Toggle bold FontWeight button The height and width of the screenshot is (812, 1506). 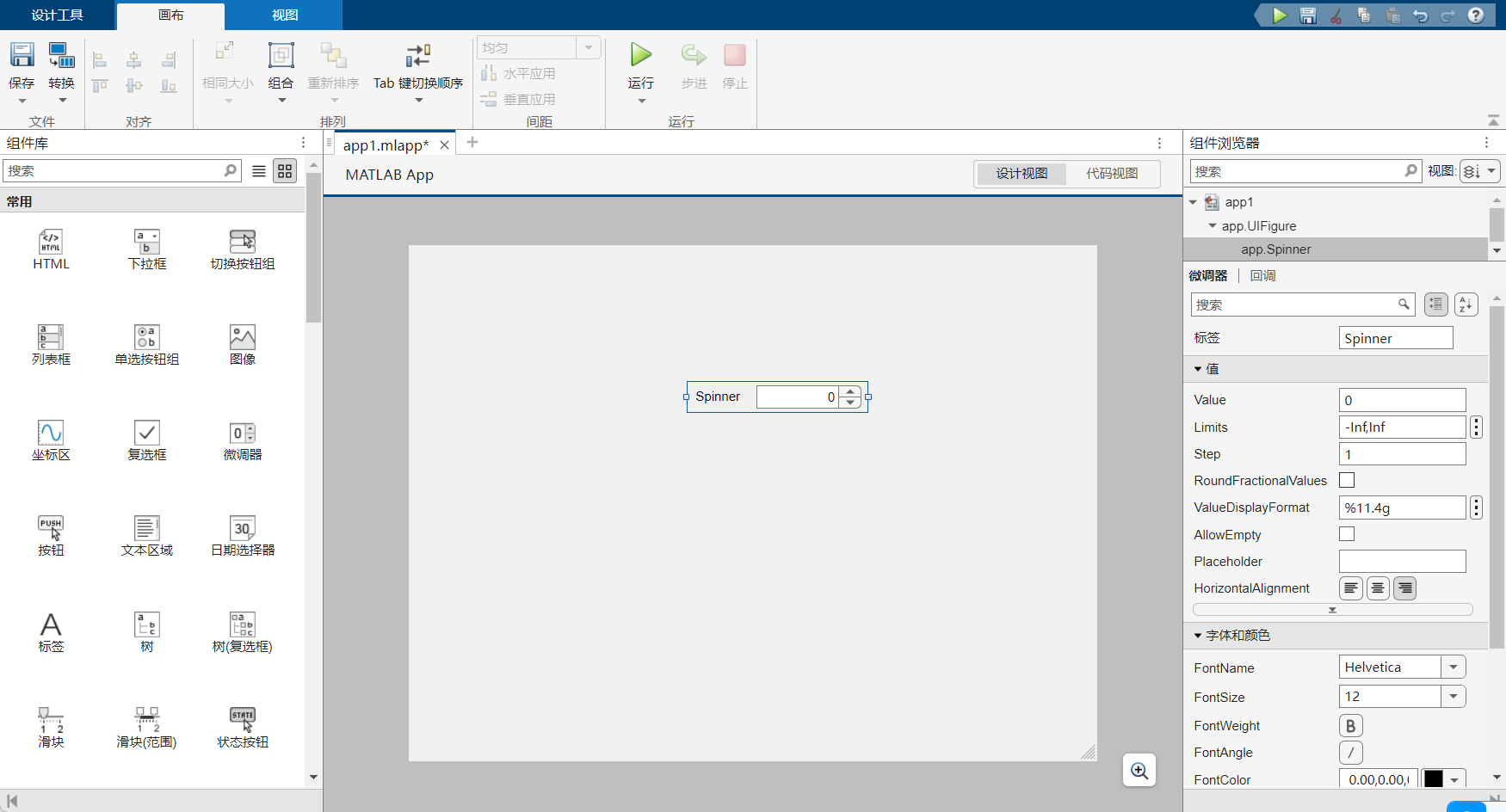tap(1350, 726)
